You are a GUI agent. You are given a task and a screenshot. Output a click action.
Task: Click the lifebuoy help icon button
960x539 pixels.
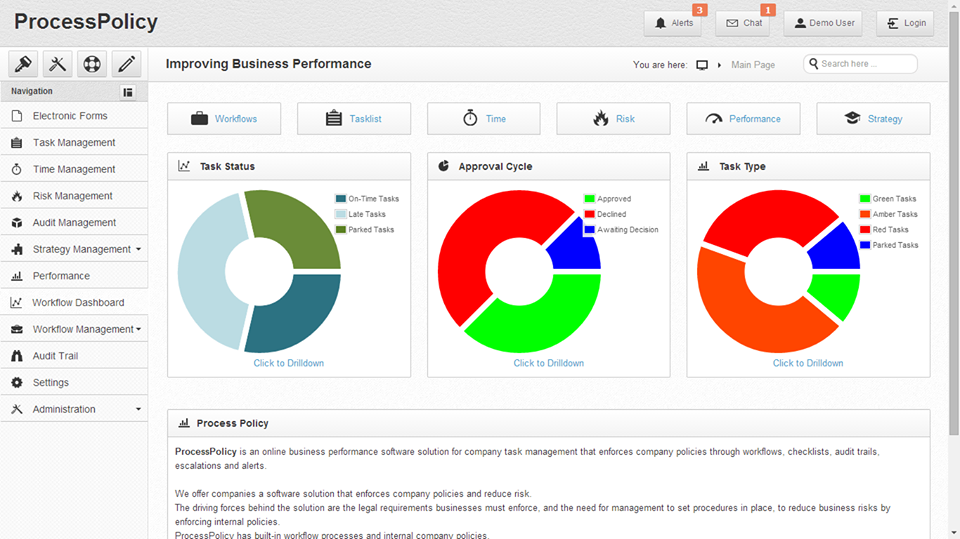point(92,64)
